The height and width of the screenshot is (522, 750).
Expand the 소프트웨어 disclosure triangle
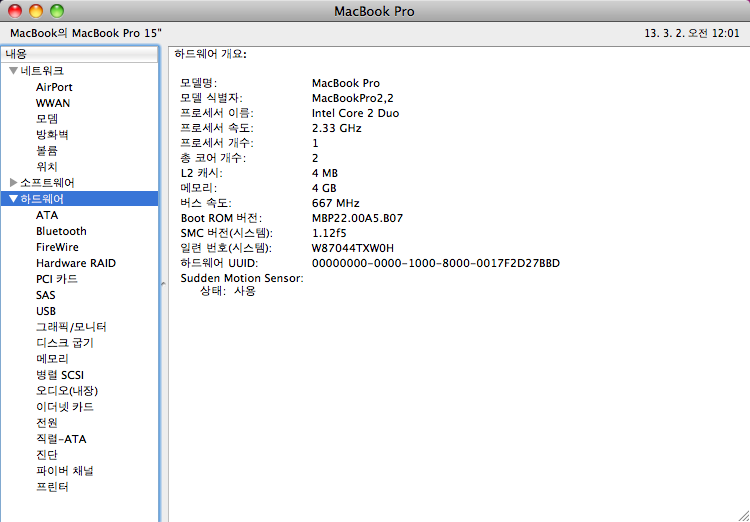14,183
